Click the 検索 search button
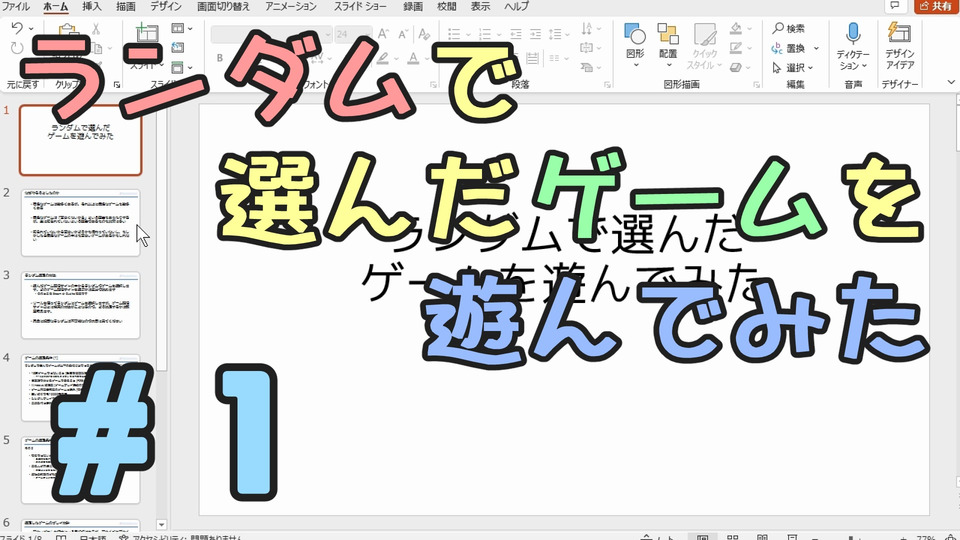Image resolution: width=960 pixels, height=540 pixels. [x=789, y=28]
